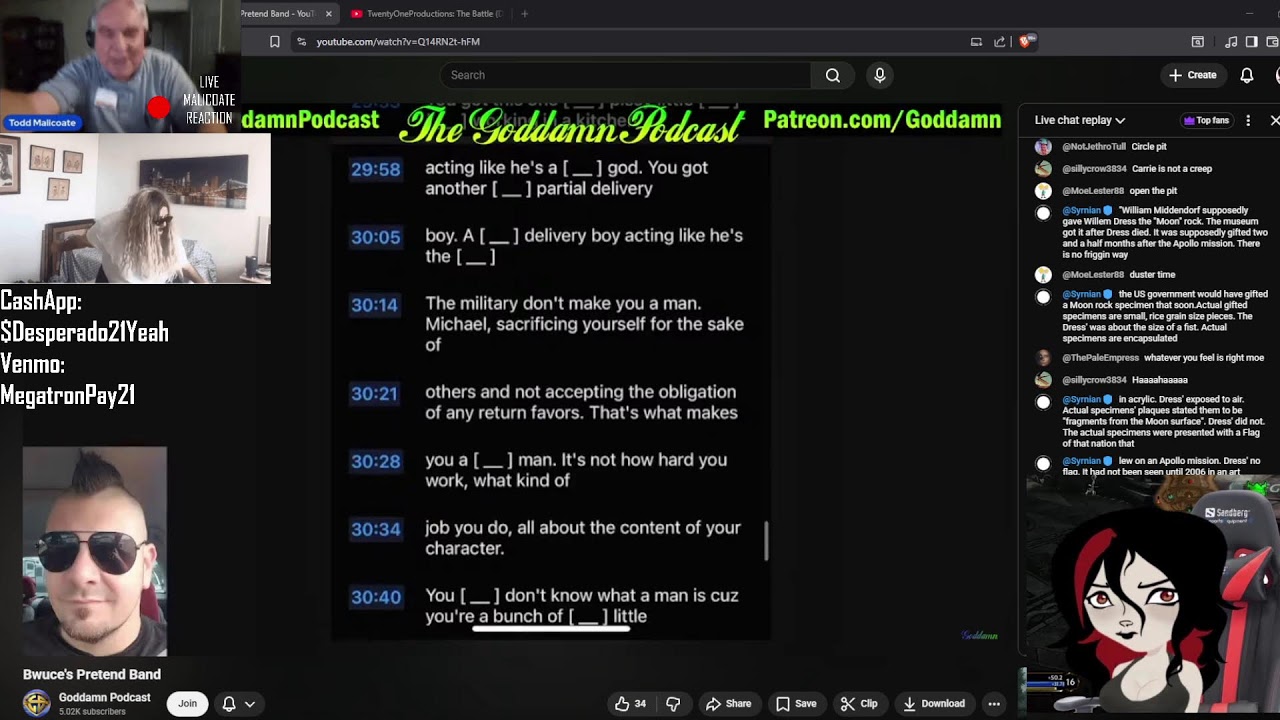Open the Top fans leaderboard

(x=1206, y=120)
